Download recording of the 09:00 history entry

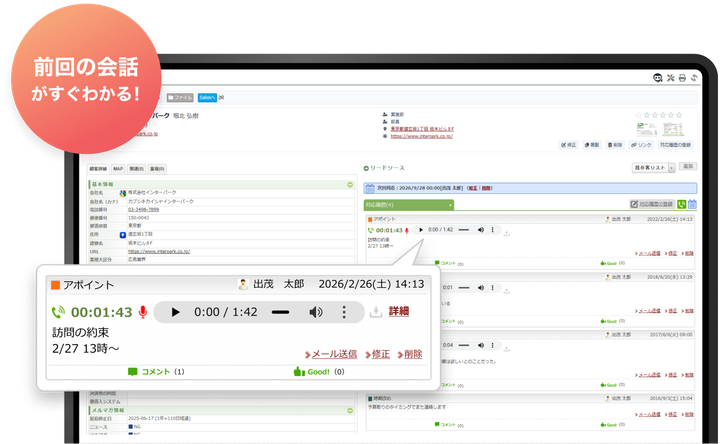(x=506, y=349)
